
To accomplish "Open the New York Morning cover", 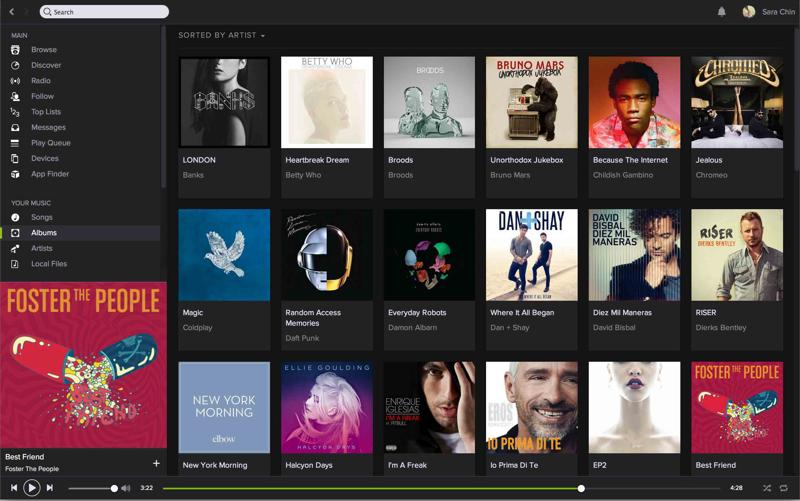I will (x=224, y=407).
